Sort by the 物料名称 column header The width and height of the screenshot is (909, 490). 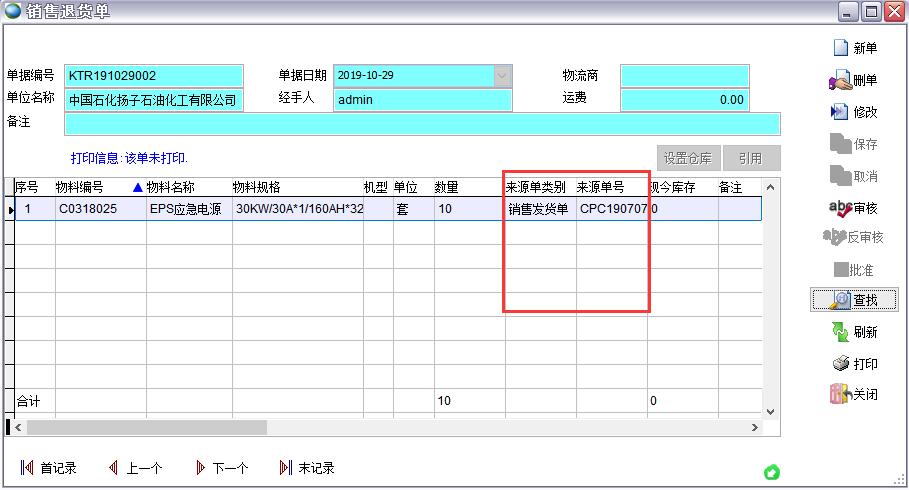[170, 187]
